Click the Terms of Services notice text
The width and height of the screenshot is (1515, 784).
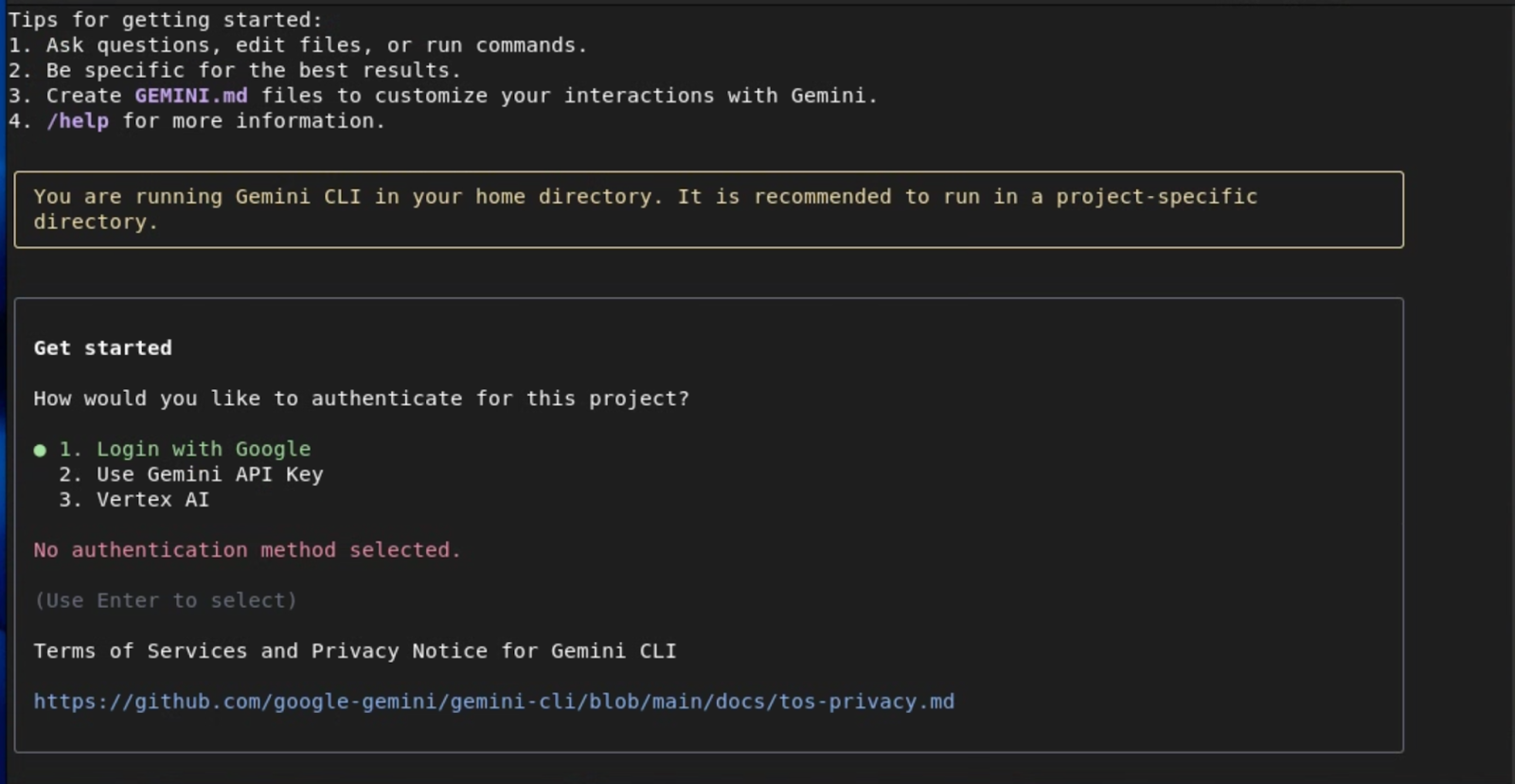355,650
